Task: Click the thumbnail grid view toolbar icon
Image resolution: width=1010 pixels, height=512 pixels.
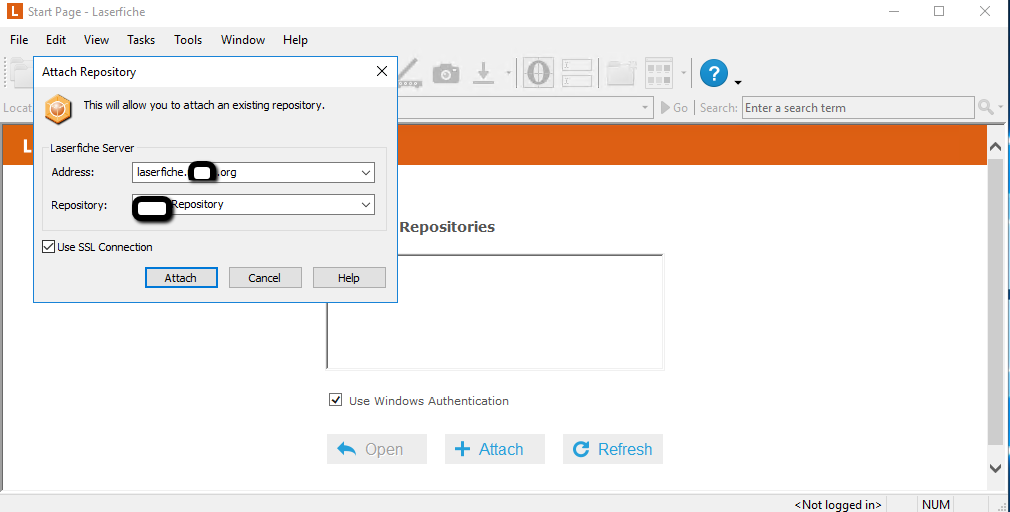Action: pos(659,73)
